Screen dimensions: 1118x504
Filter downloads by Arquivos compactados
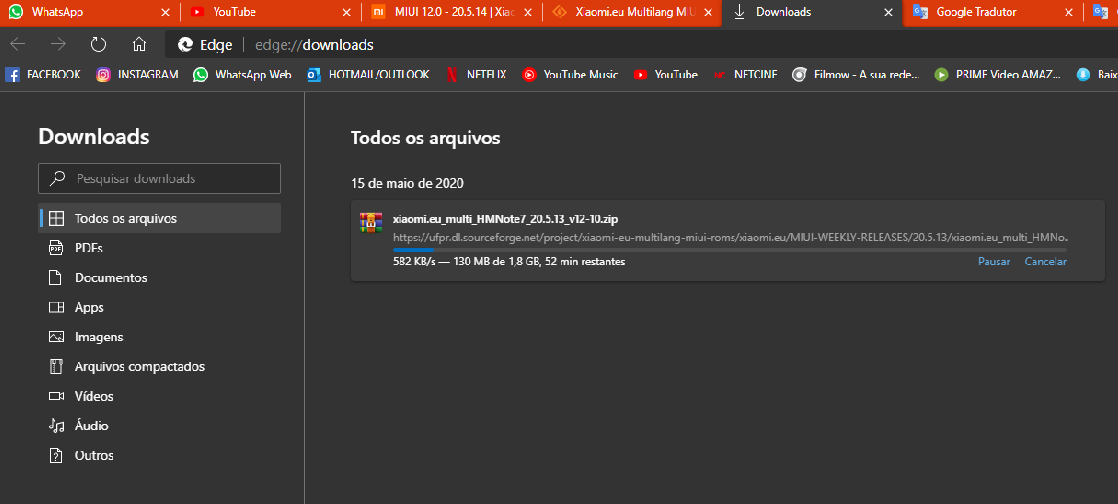[159, 366]
